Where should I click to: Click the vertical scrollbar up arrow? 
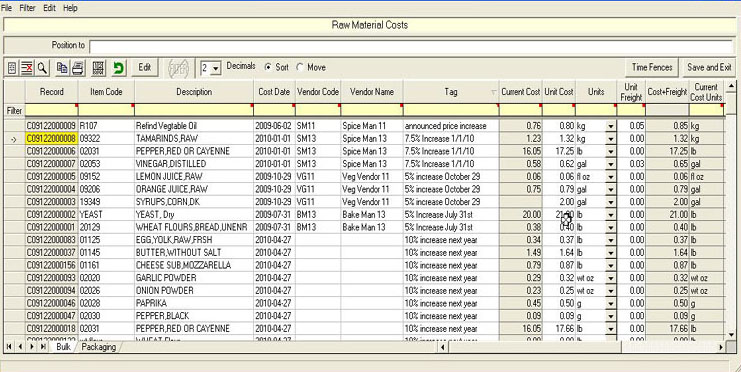(x=731, y=86)
